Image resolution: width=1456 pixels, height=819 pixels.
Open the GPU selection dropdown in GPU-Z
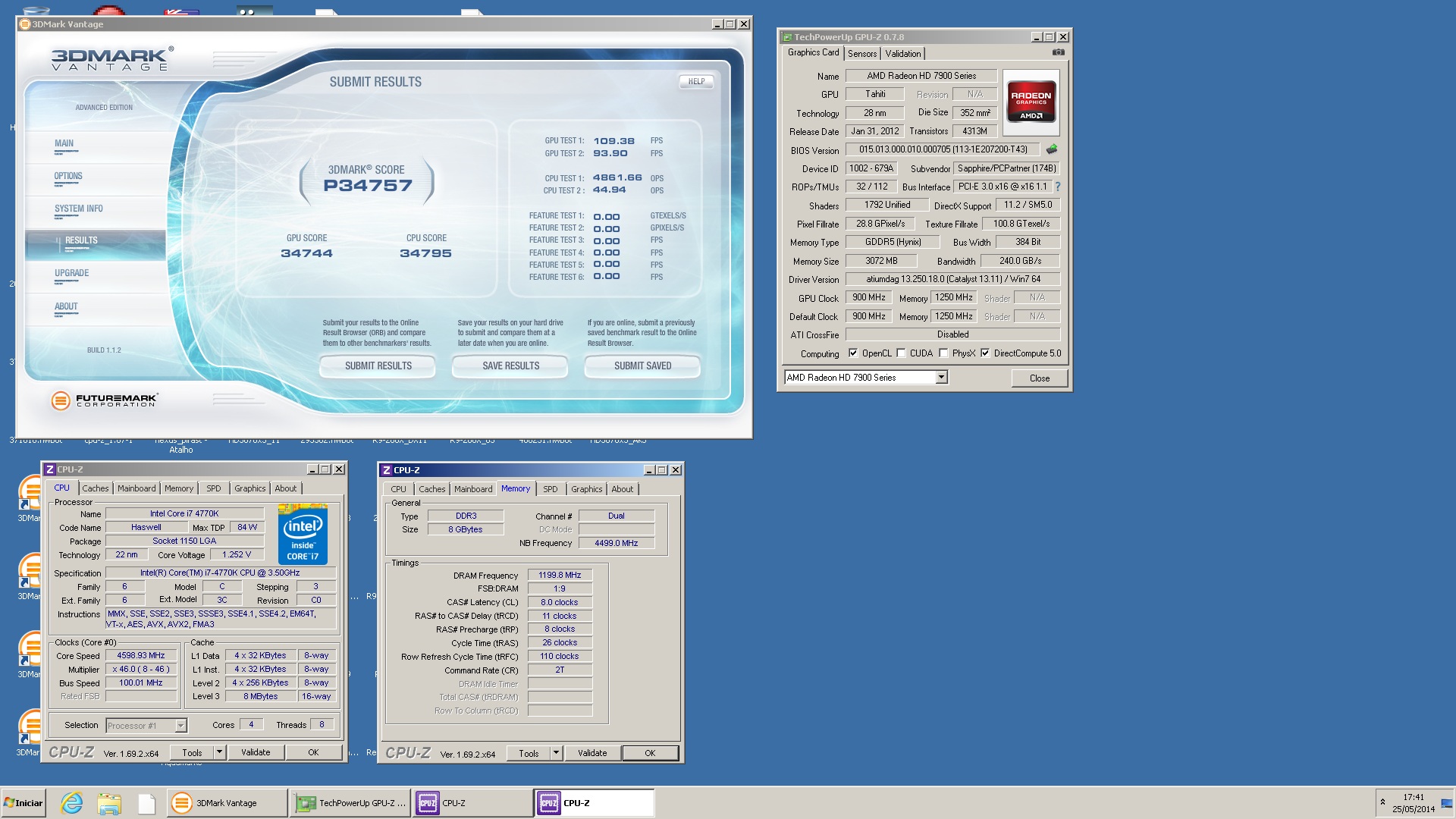941,378
